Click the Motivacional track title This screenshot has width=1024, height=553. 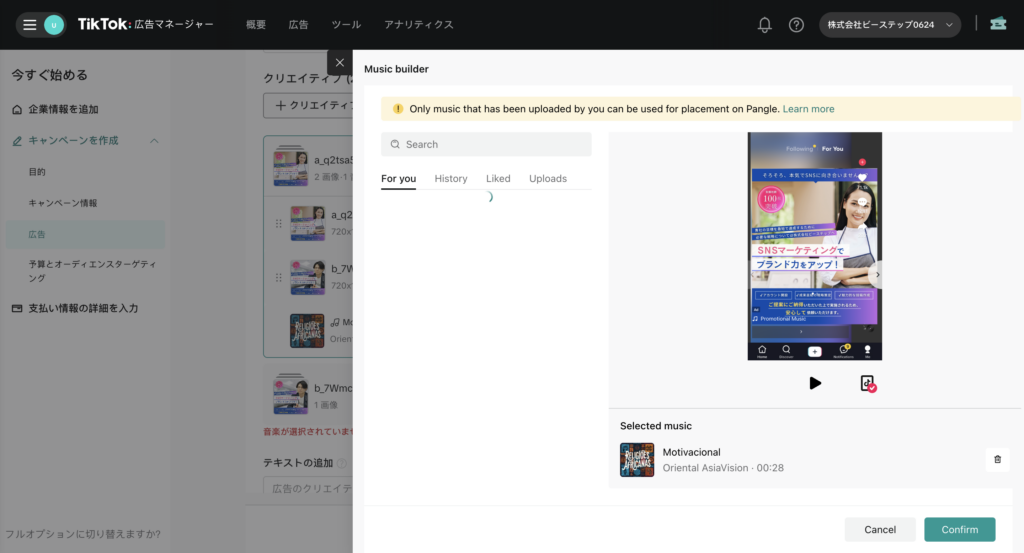pos(692,452)
